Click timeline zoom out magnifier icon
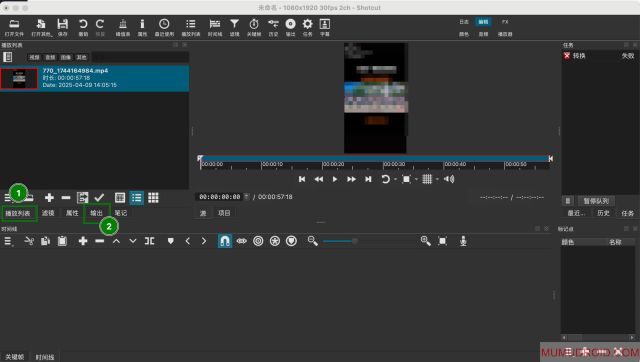The height and width of the screenshot is (362, 640). (313, 241)
